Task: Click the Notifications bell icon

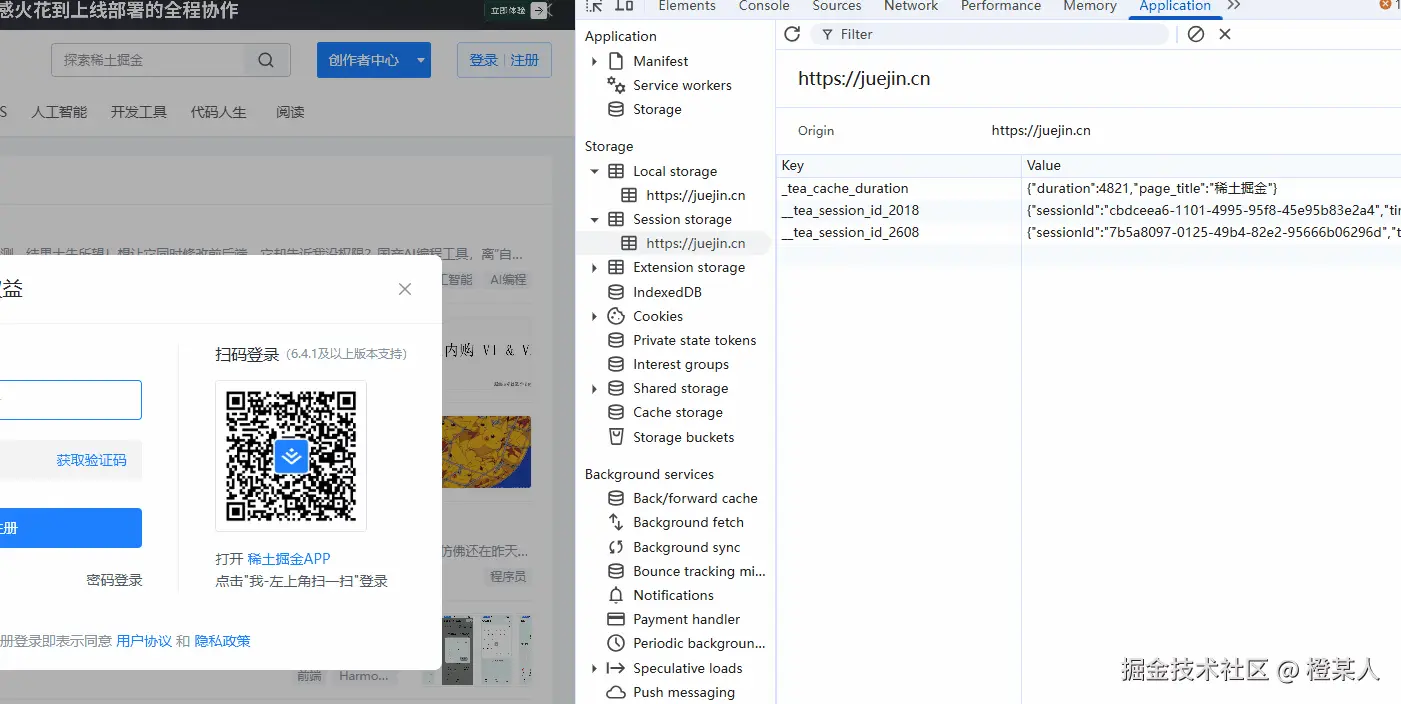Action: [616, 595]
